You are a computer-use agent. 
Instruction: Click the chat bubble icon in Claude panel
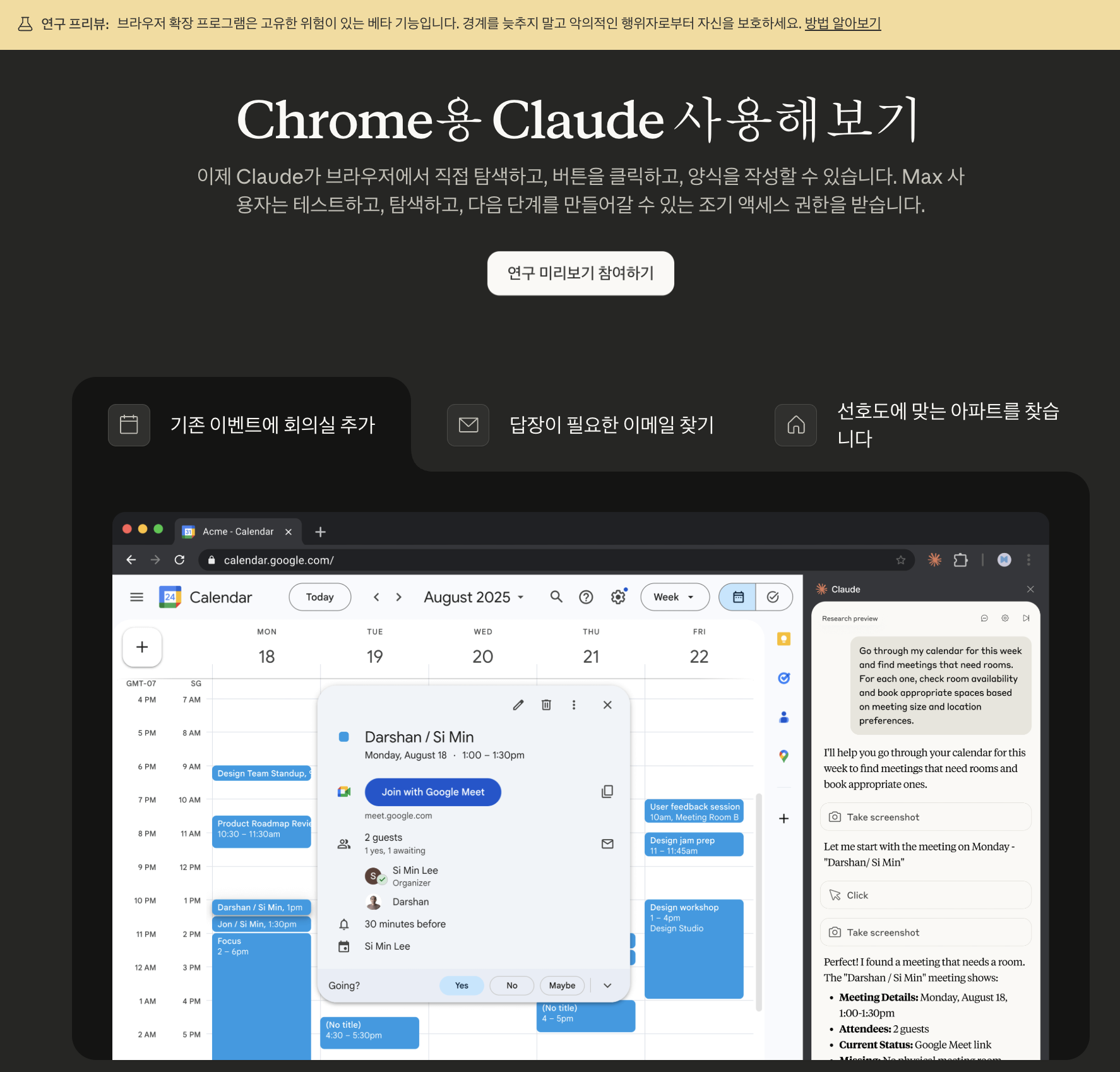(x=984, y=618)
